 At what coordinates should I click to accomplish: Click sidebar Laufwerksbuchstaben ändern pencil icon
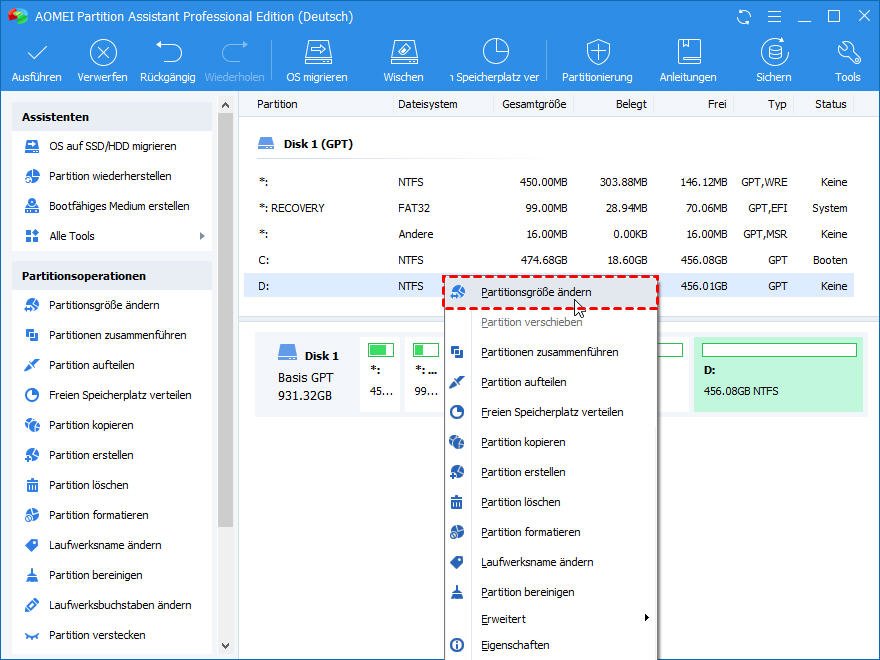(32, 605)
